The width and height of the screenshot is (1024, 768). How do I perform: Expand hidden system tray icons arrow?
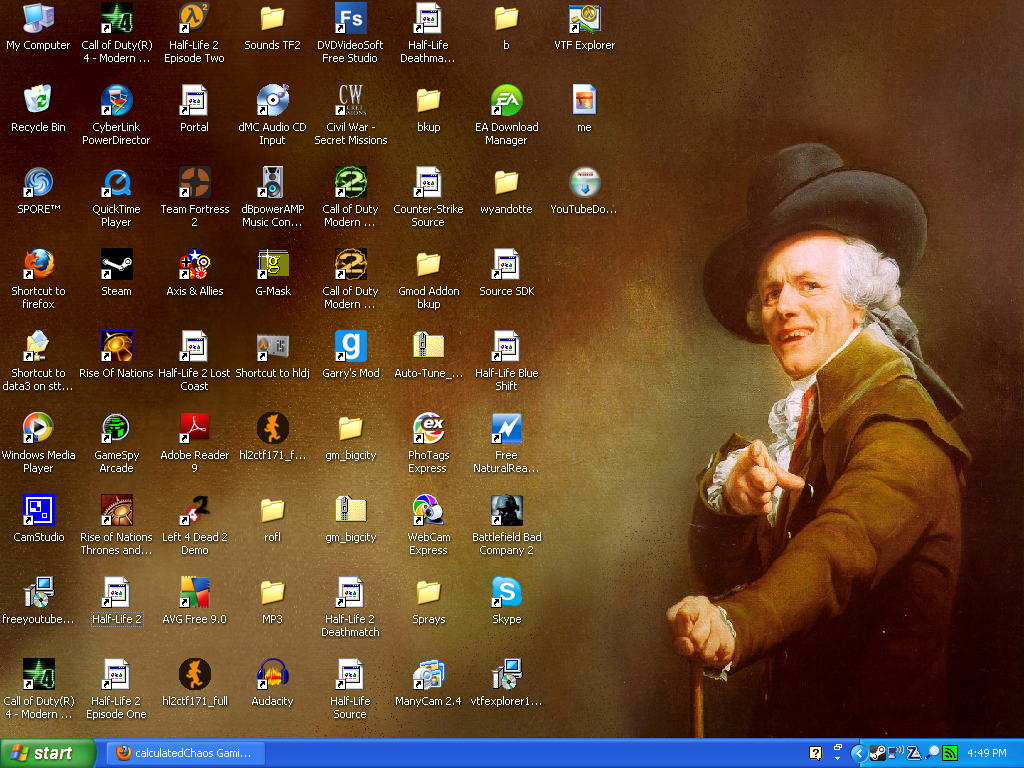coord(858,753)
